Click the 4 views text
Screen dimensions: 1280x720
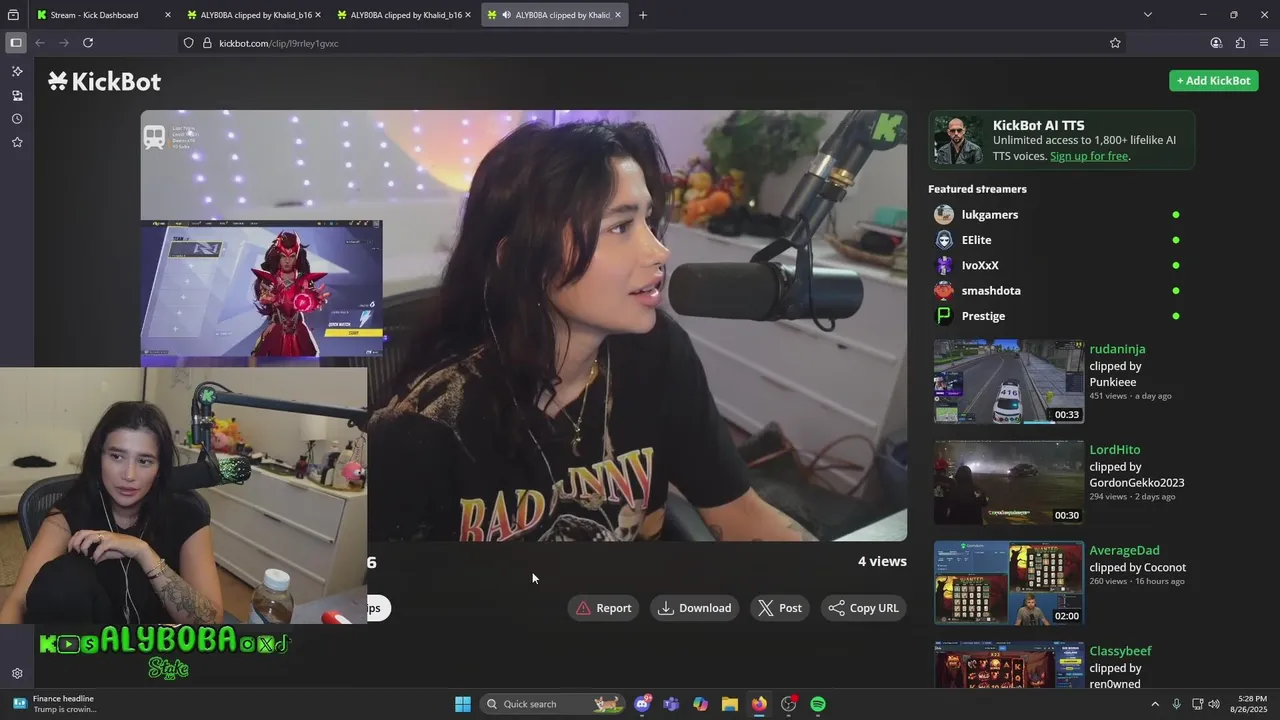pos(882,562)
